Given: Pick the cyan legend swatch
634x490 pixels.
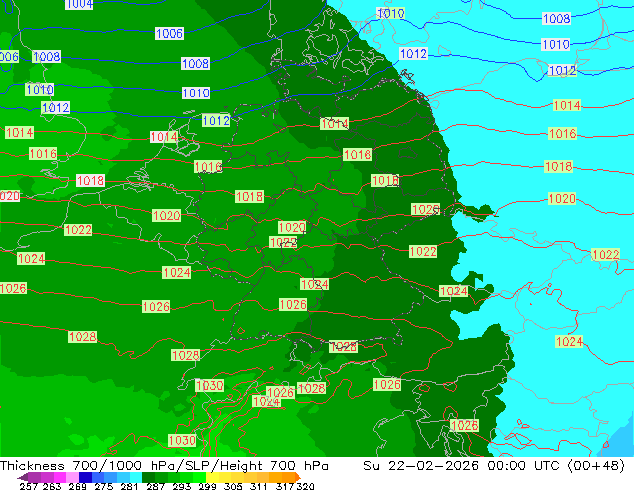Looking at the screenshot, I should [x=136, y=477].
